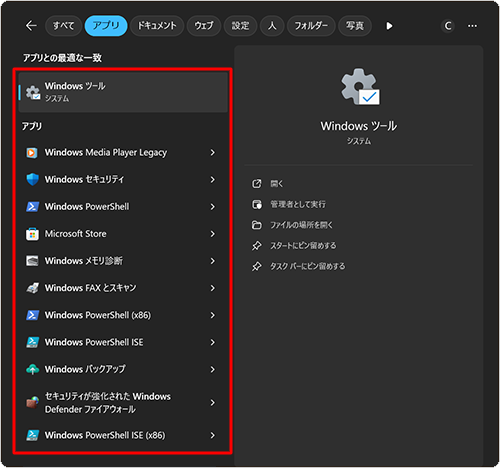Switch to the フォルダー tab
This screenshot has height=468, width=500.
[x=311, y=26]
